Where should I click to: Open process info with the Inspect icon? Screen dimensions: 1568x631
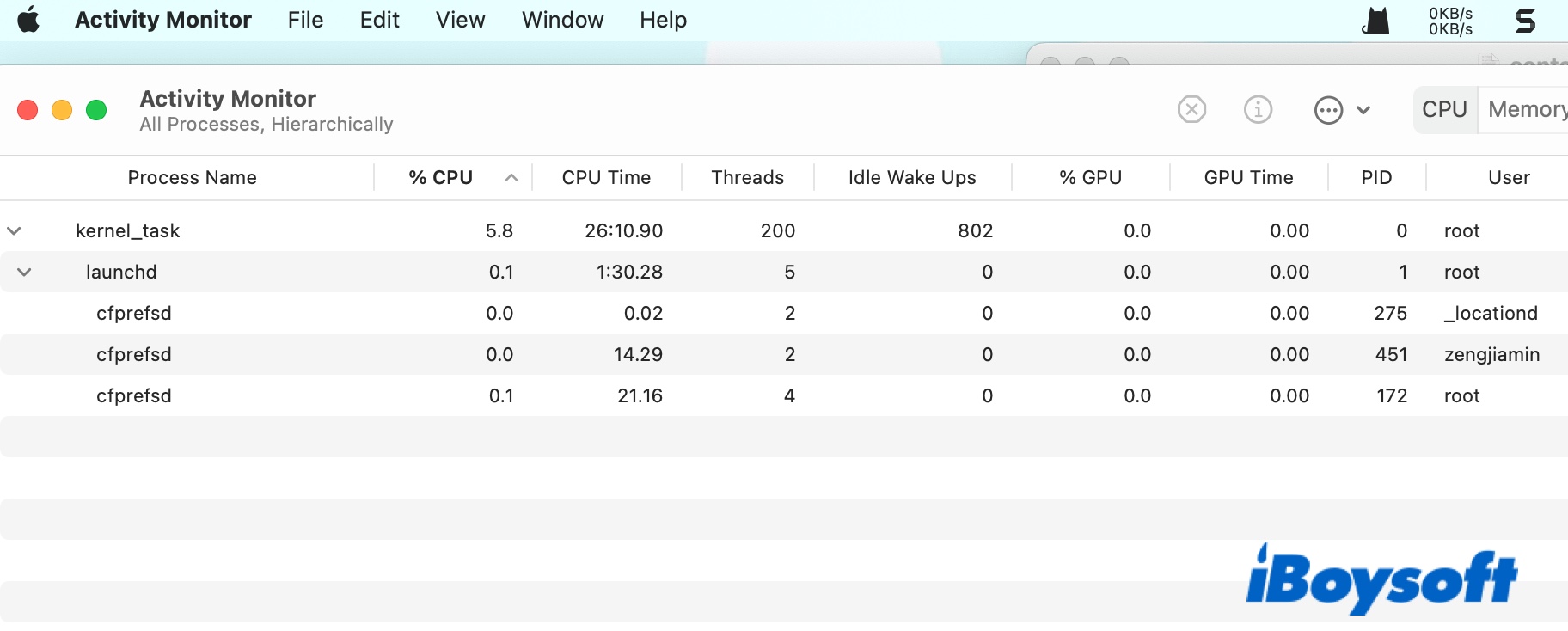pyautogui.click(x=1258, y=110)
